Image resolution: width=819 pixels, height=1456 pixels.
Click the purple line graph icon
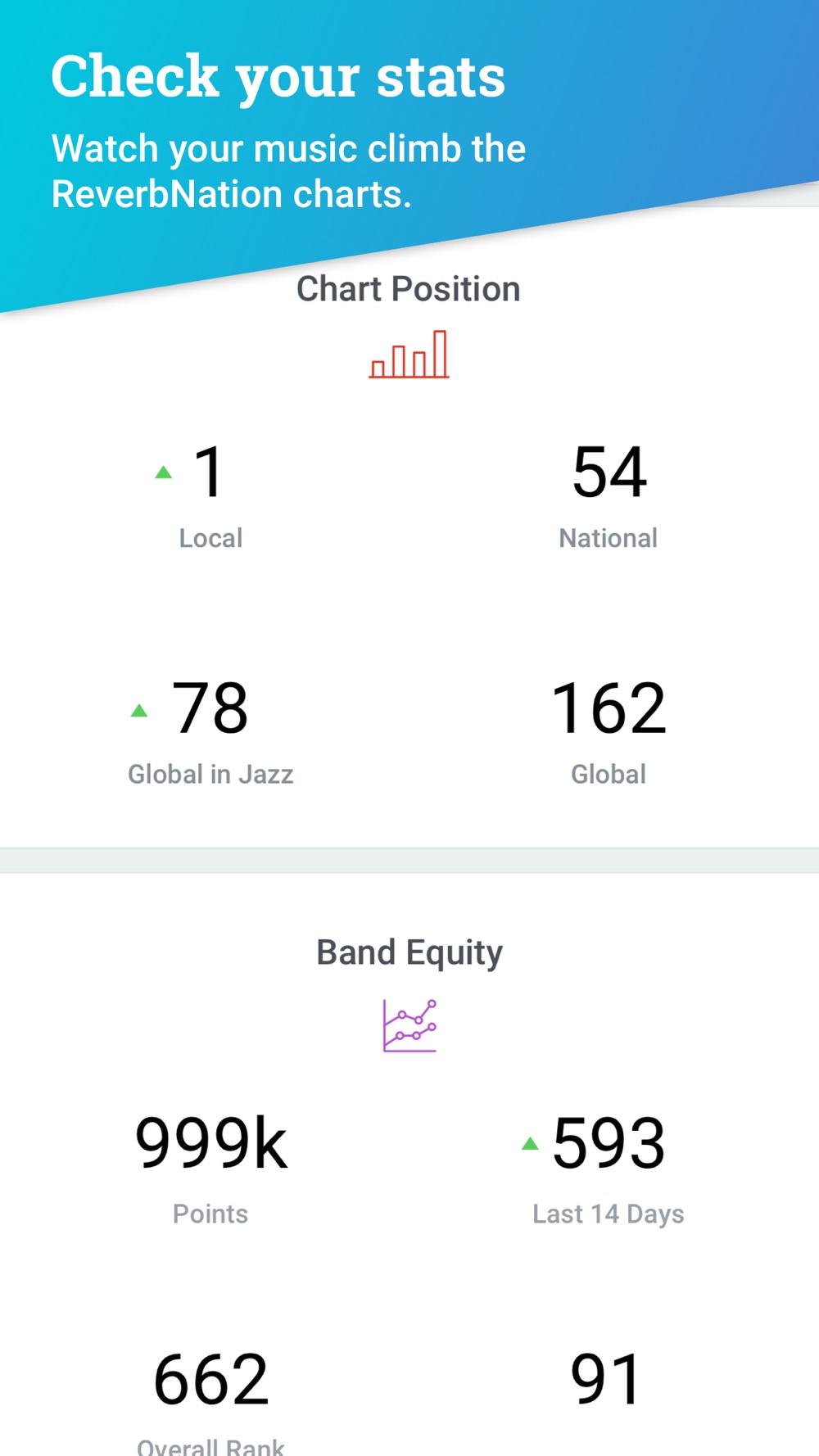pos(409,1025)
